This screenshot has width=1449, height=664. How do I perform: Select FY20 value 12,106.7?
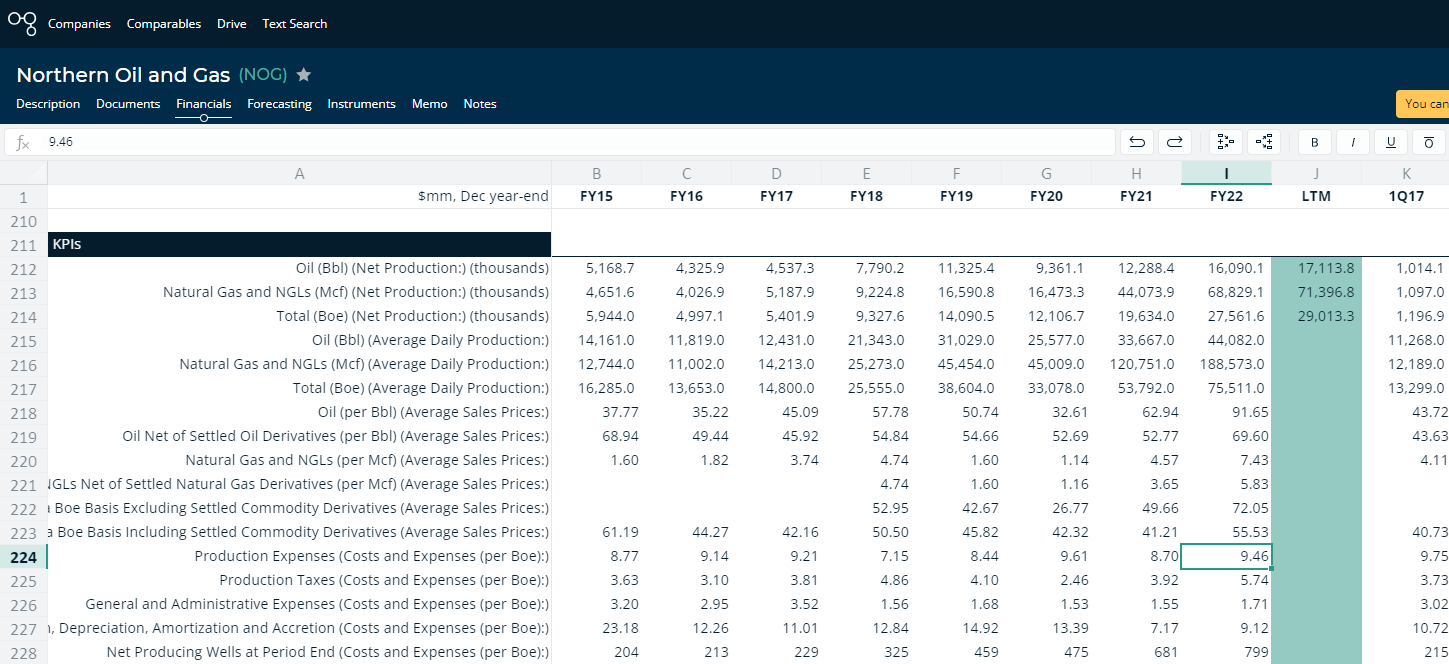1046,316
